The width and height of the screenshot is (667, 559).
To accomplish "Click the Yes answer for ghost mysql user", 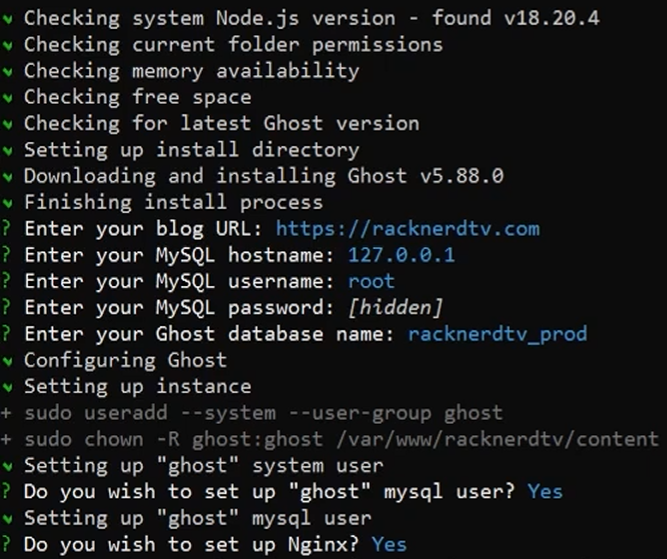I will (x=545, y=492).
